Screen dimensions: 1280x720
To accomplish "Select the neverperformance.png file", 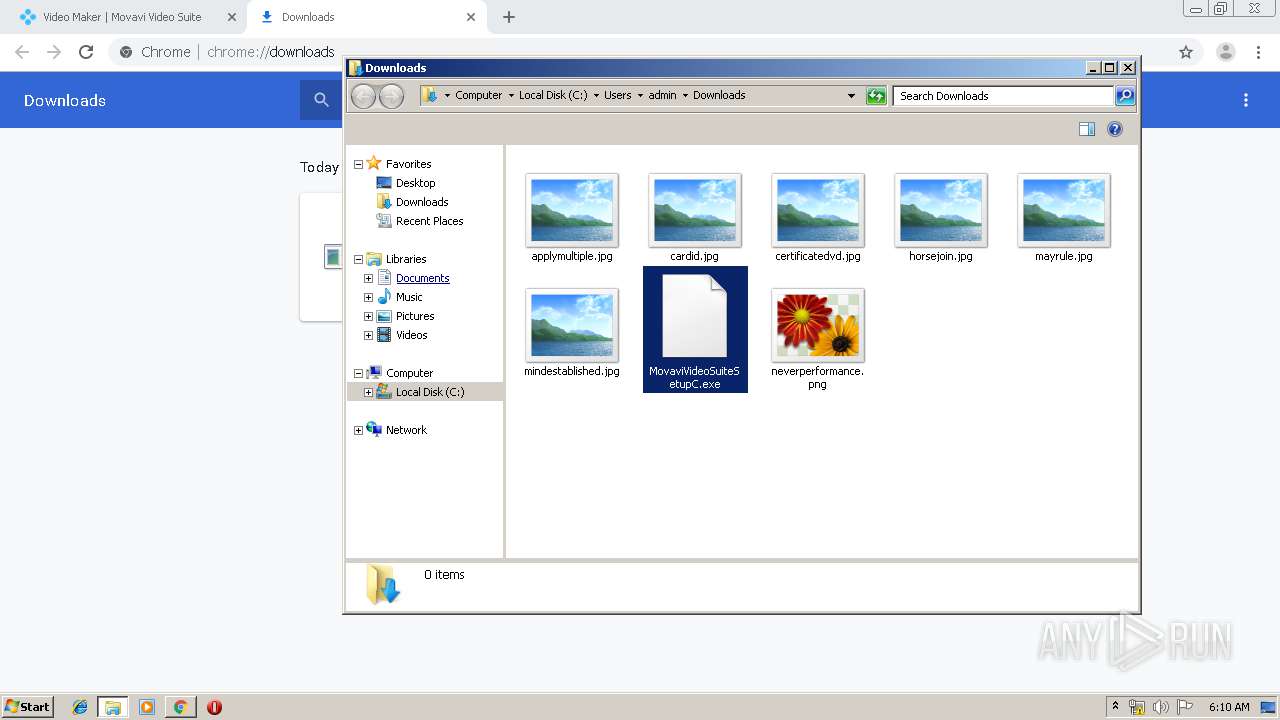I will pos(818,339).
